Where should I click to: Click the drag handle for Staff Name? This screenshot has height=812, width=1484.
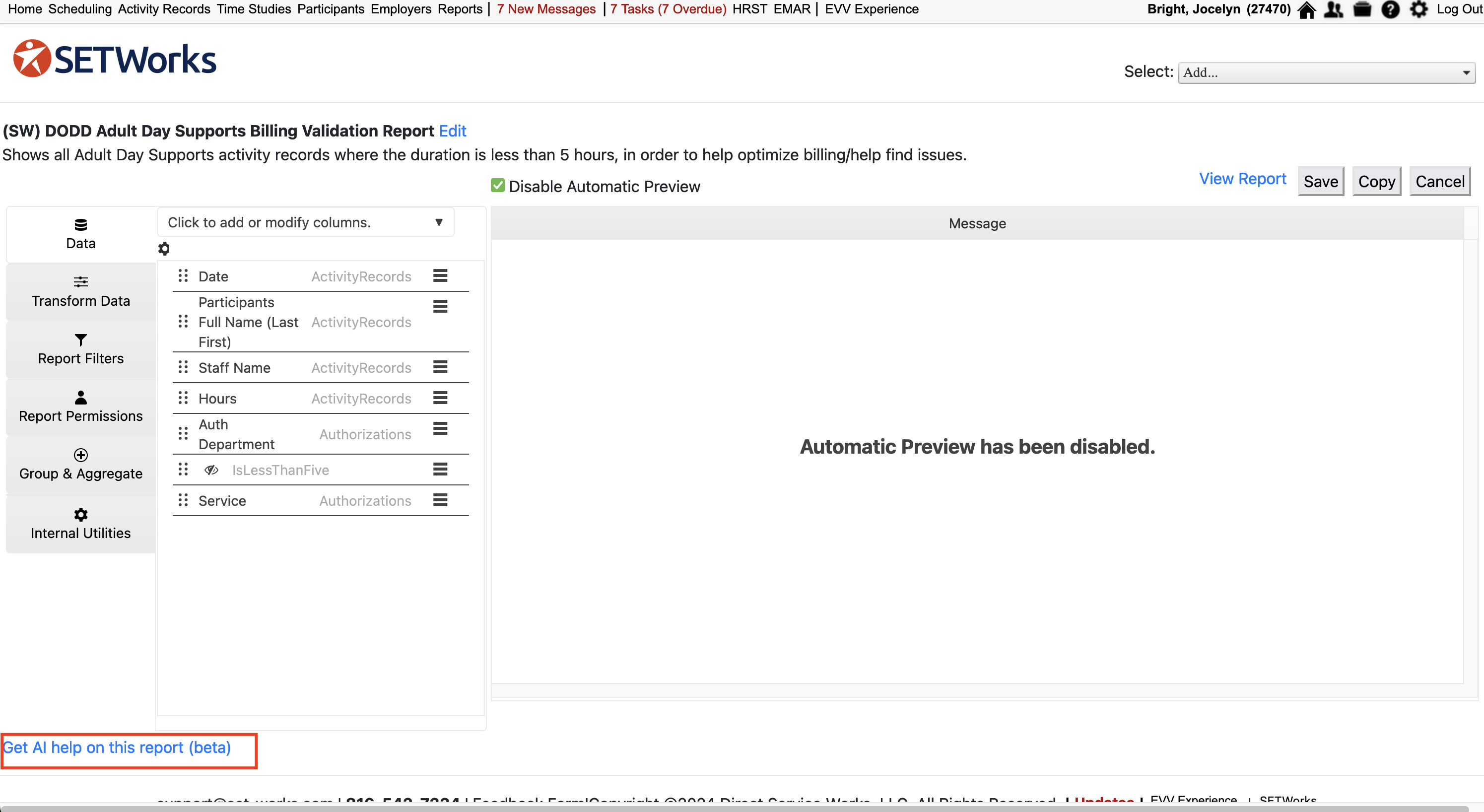pos(183,367)
